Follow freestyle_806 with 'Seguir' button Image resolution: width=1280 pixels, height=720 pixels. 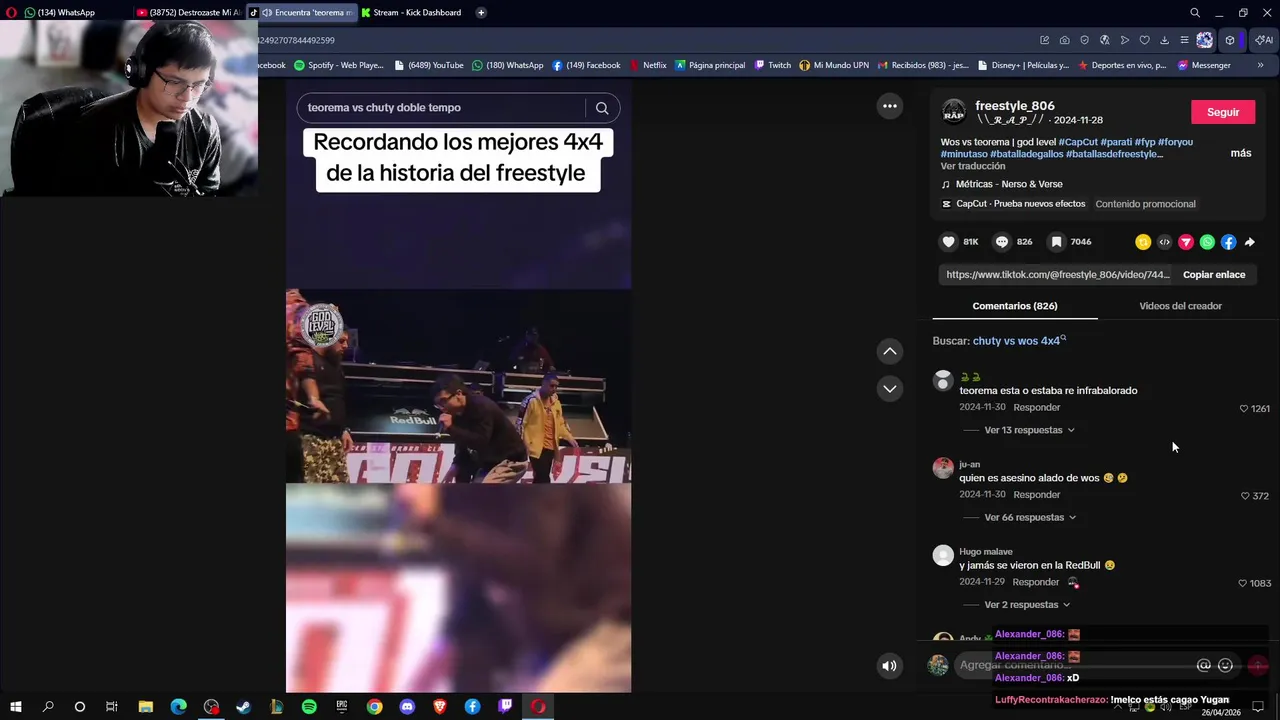[1222, 112]
